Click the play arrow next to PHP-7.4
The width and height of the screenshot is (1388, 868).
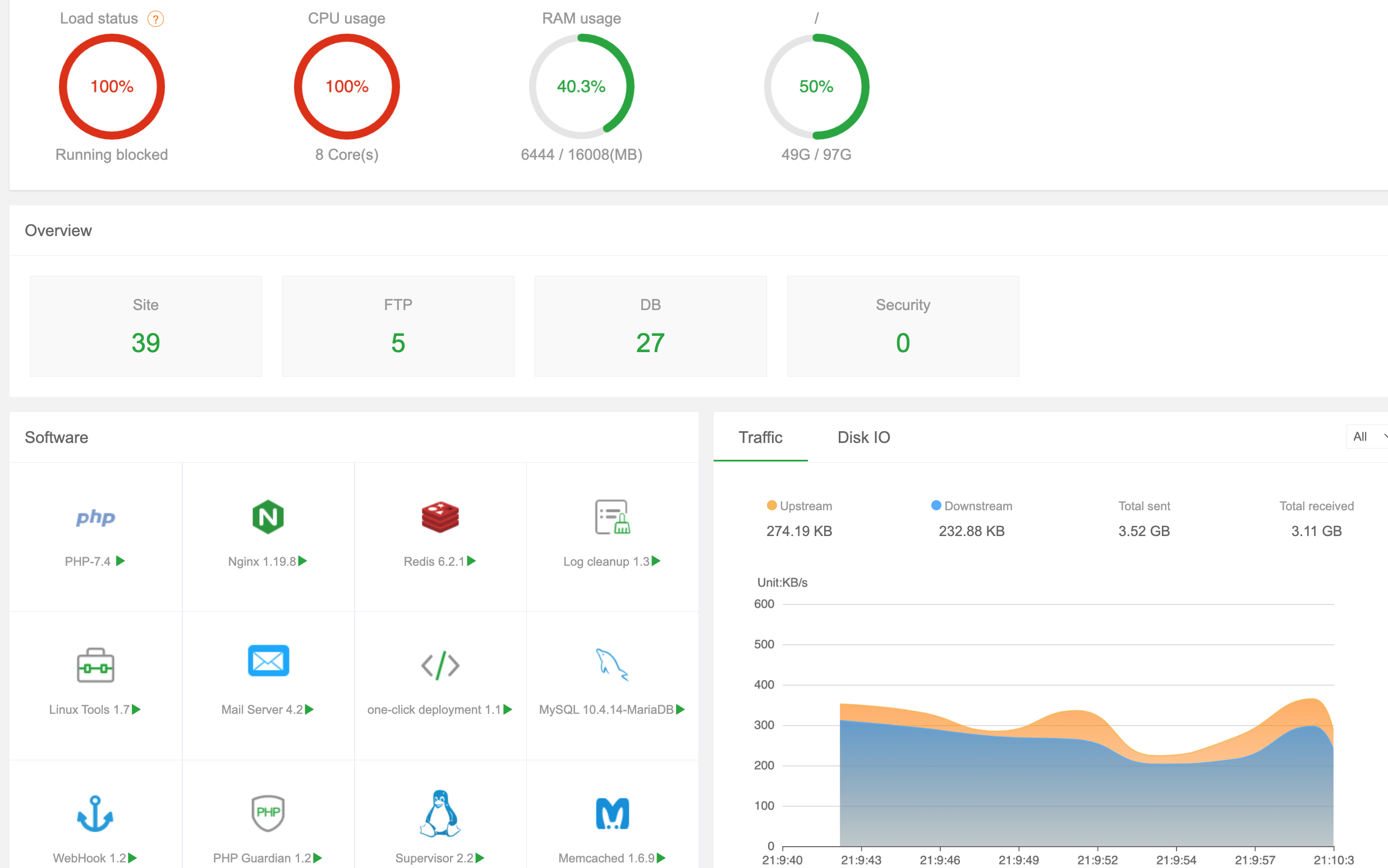click(121, 561)
